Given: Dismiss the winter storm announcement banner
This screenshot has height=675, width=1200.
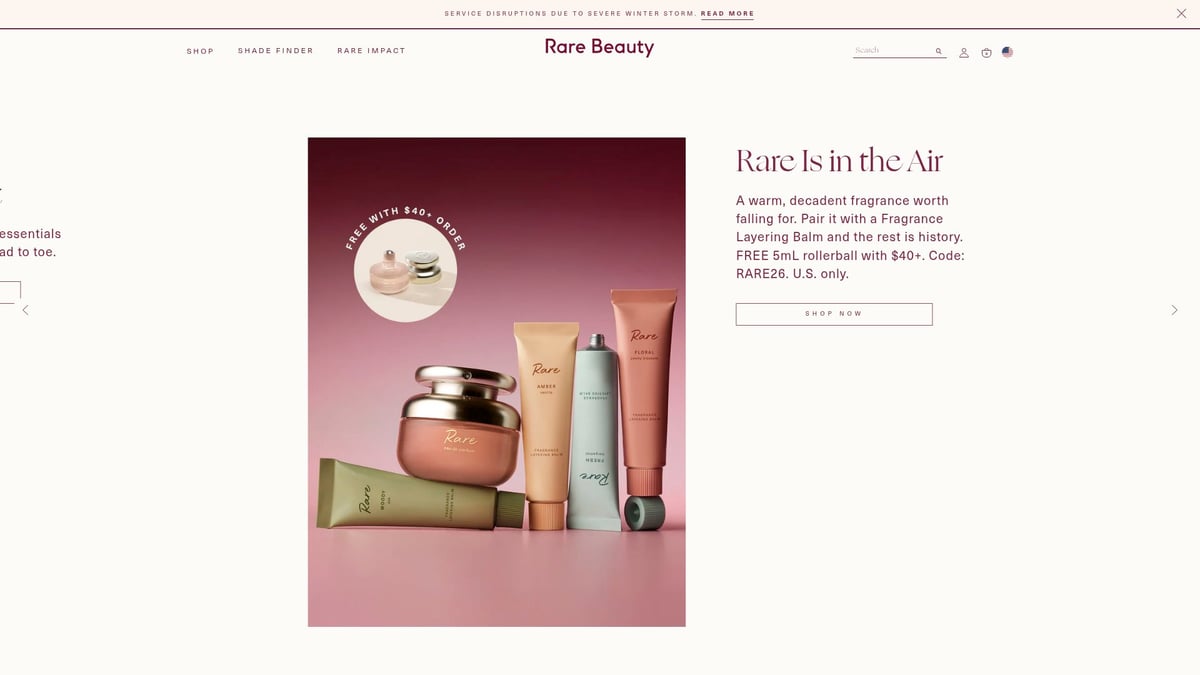Looking at the screenshot, I should [x=1180, y=13].
